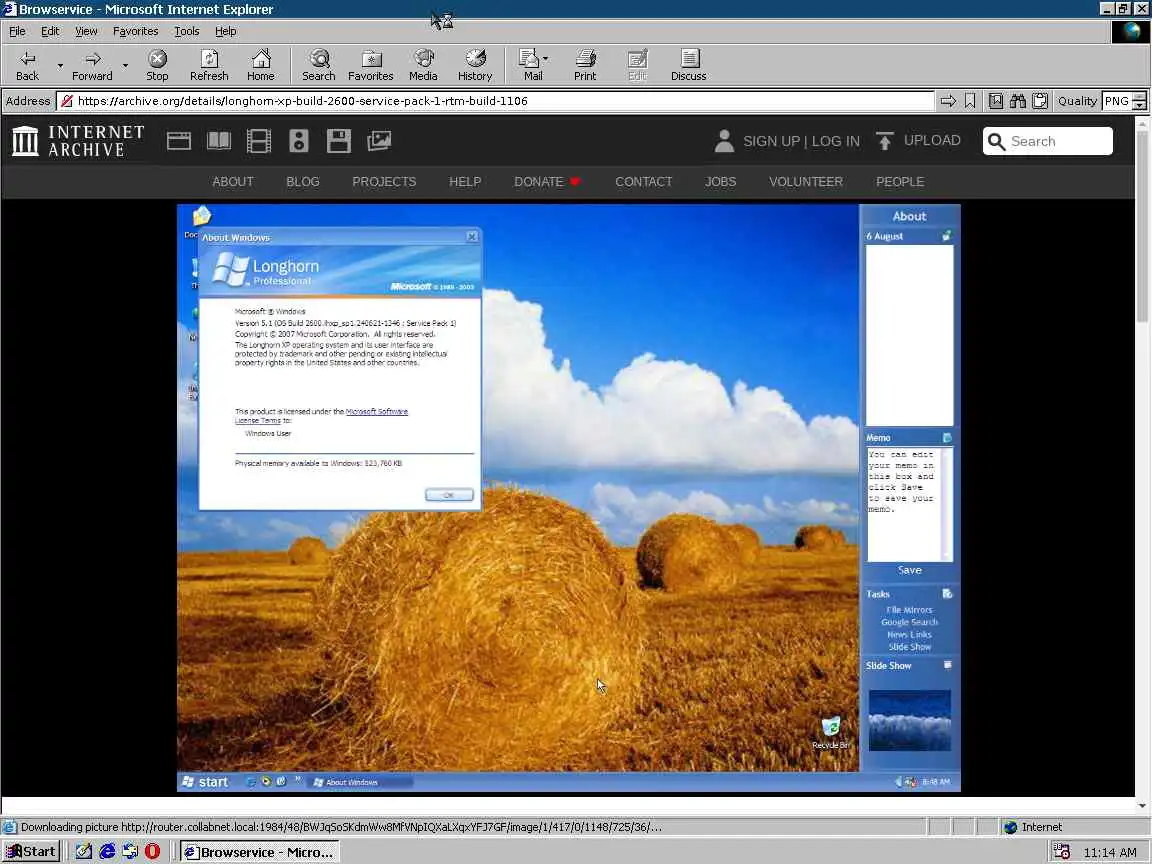Open the Quality PNG dropdown
The height and width of the screenshot is (864, 1152).
(x=1139, y=101)
